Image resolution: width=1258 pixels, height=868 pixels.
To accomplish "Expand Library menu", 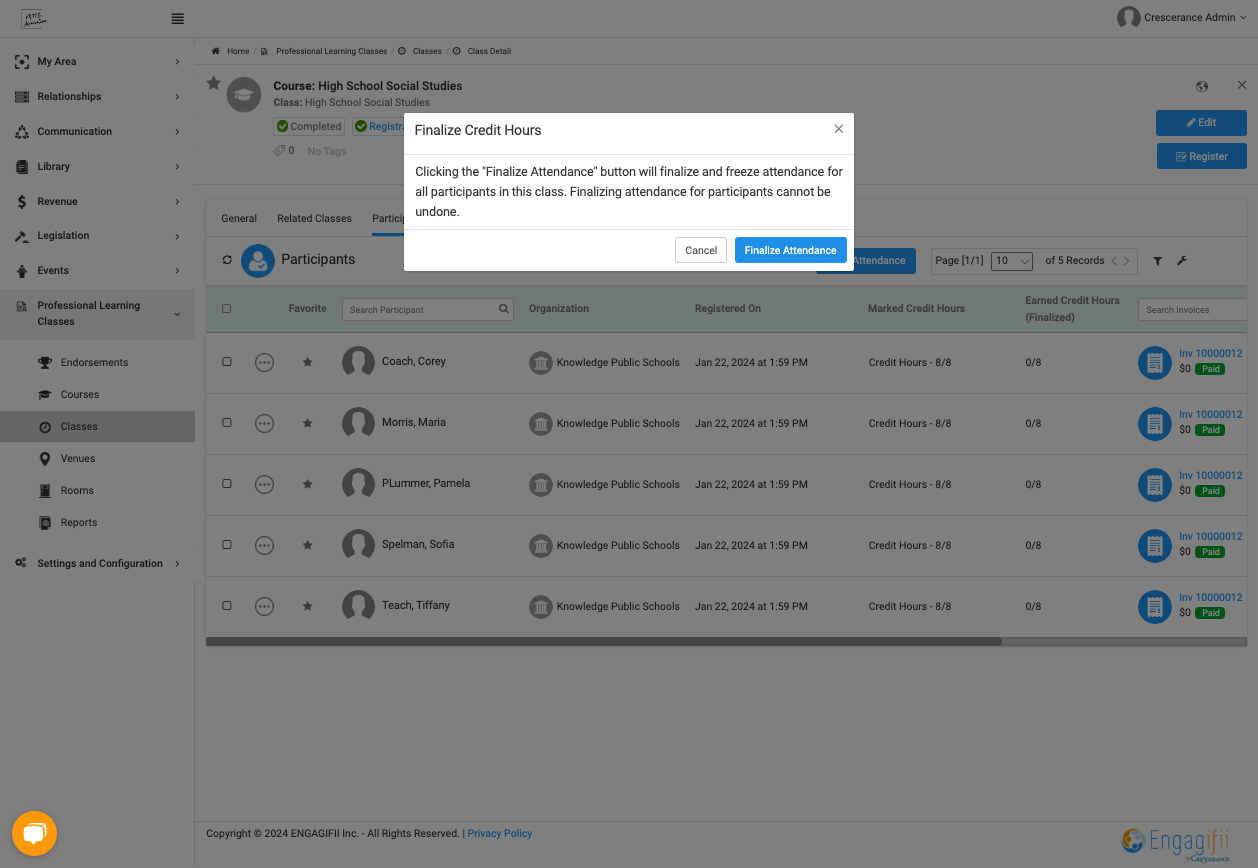I will click(x=97, y=167).
